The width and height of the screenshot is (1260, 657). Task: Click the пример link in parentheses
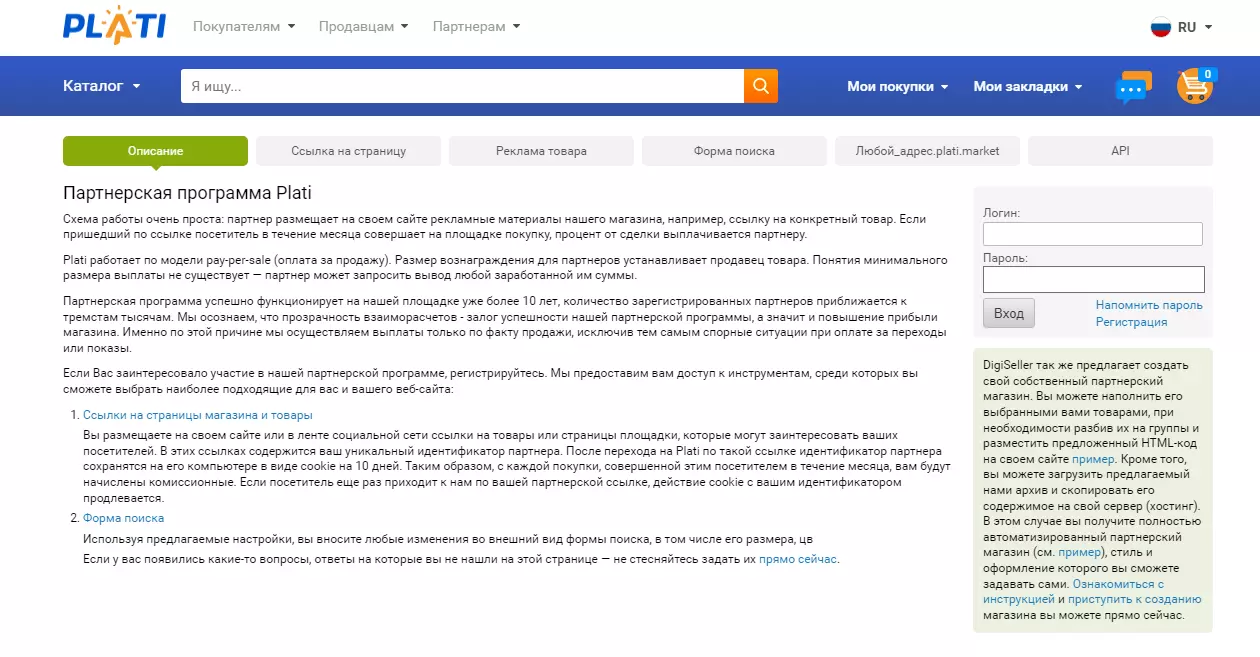click(x=1079, y=552)
